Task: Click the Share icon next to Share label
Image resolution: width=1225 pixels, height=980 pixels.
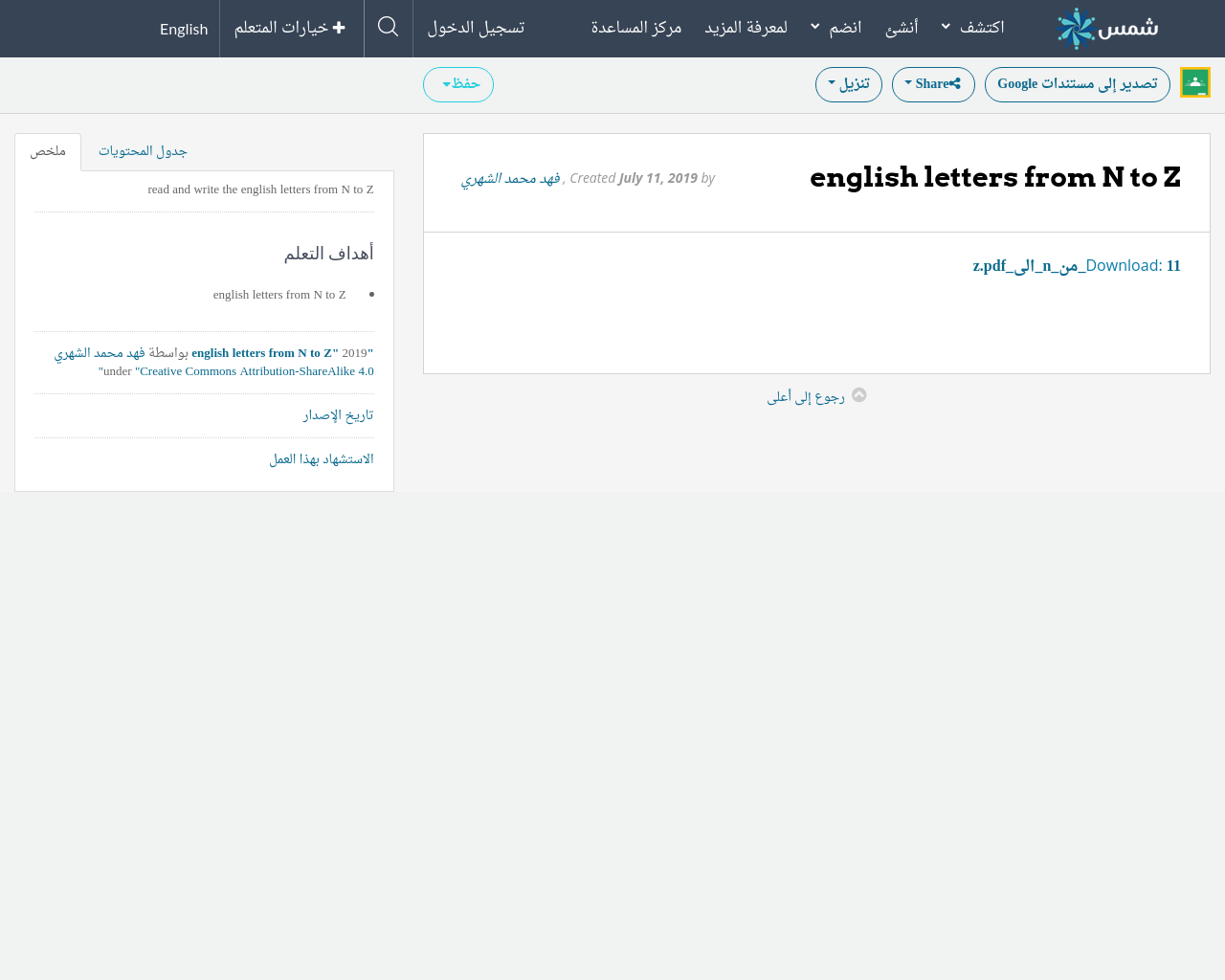Action: click(x=954, y=81)
